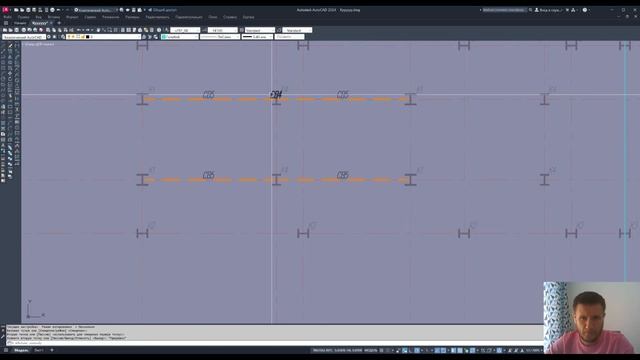The width and height of the screenshot is (640, 360).
Task: Open the Формат menu
Action: click(72, 17)
